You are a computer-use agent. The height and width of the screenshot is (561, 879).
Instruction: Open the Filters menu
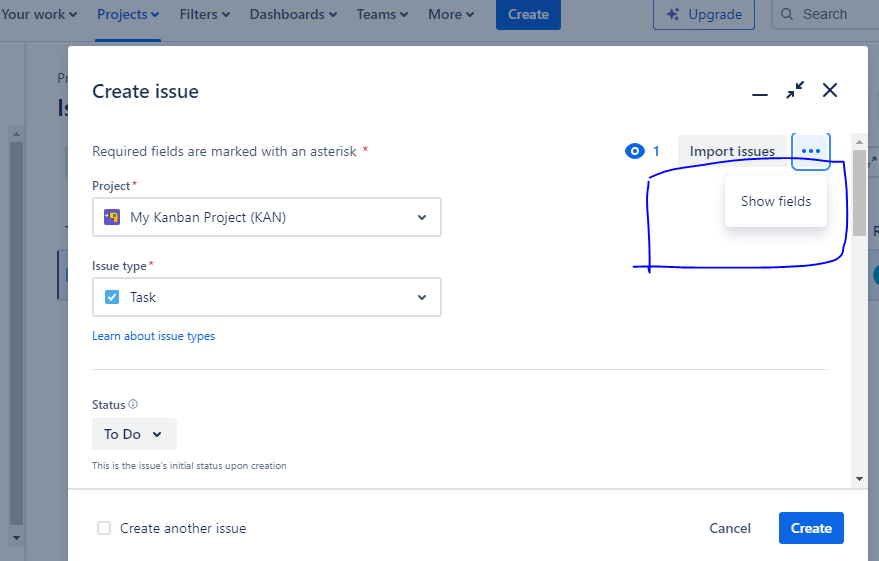click(x=205, y=14)
